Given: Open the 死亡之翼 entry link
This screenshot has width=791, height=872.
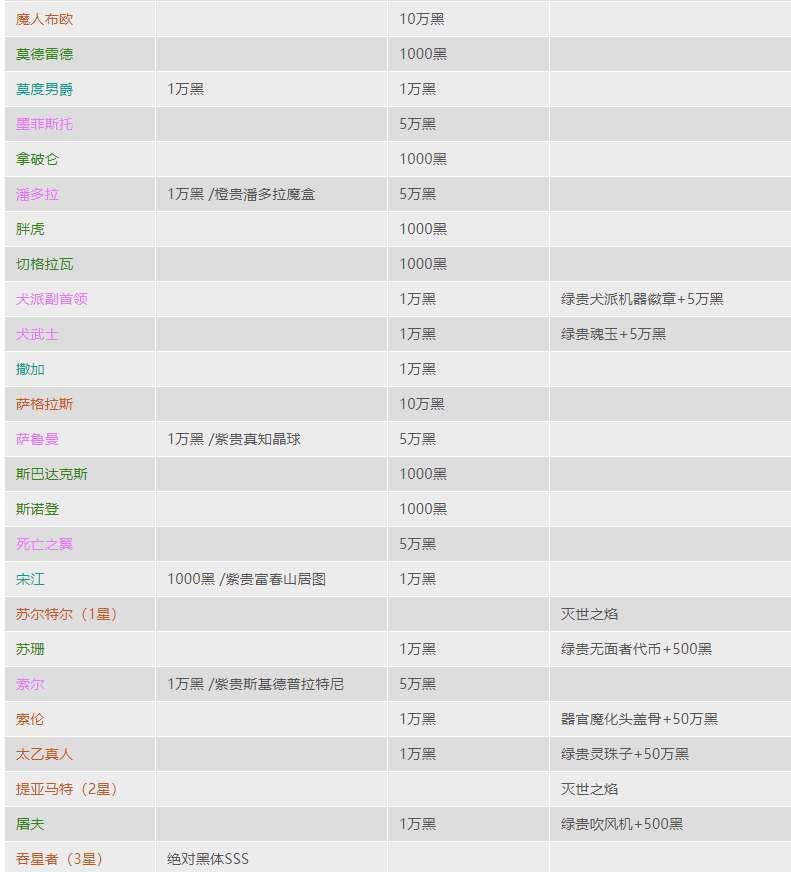Looking at the screenshot, I should coord(45,544).
